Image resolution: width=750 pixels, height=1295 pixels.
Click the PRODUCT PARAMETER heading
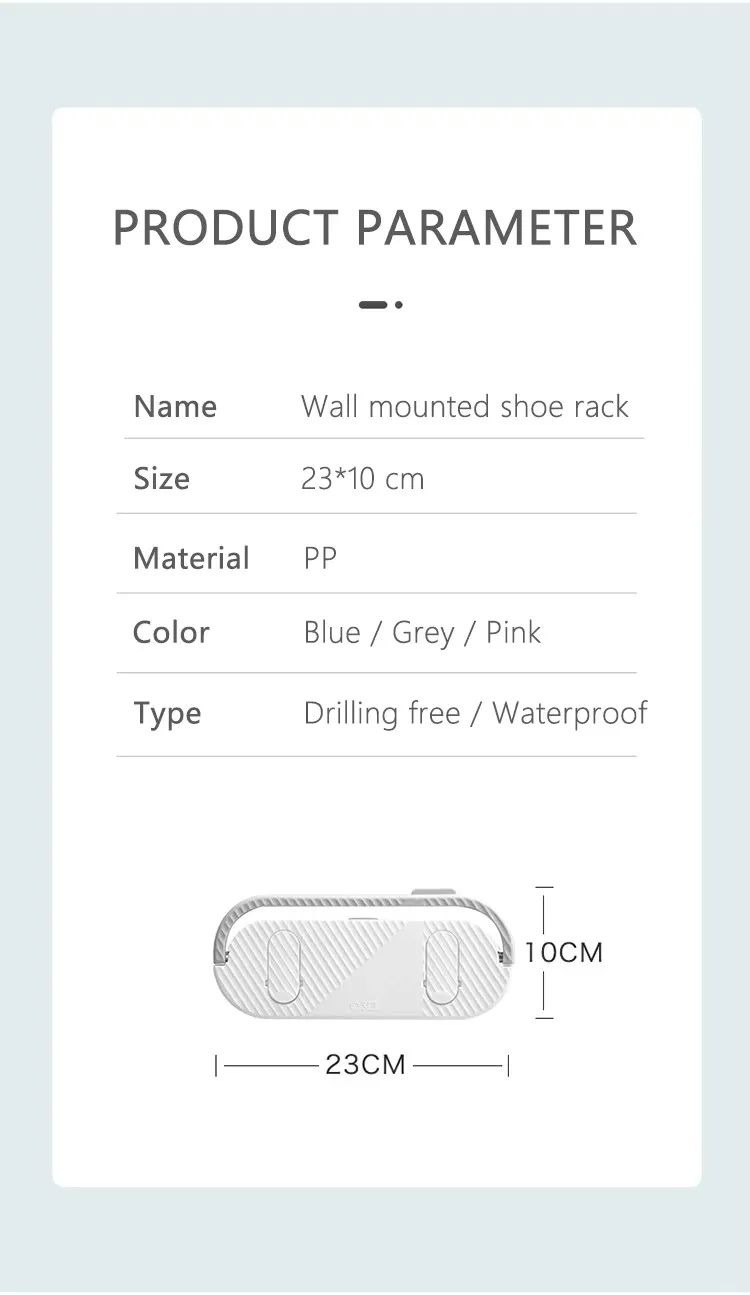(x=374, y=228)
